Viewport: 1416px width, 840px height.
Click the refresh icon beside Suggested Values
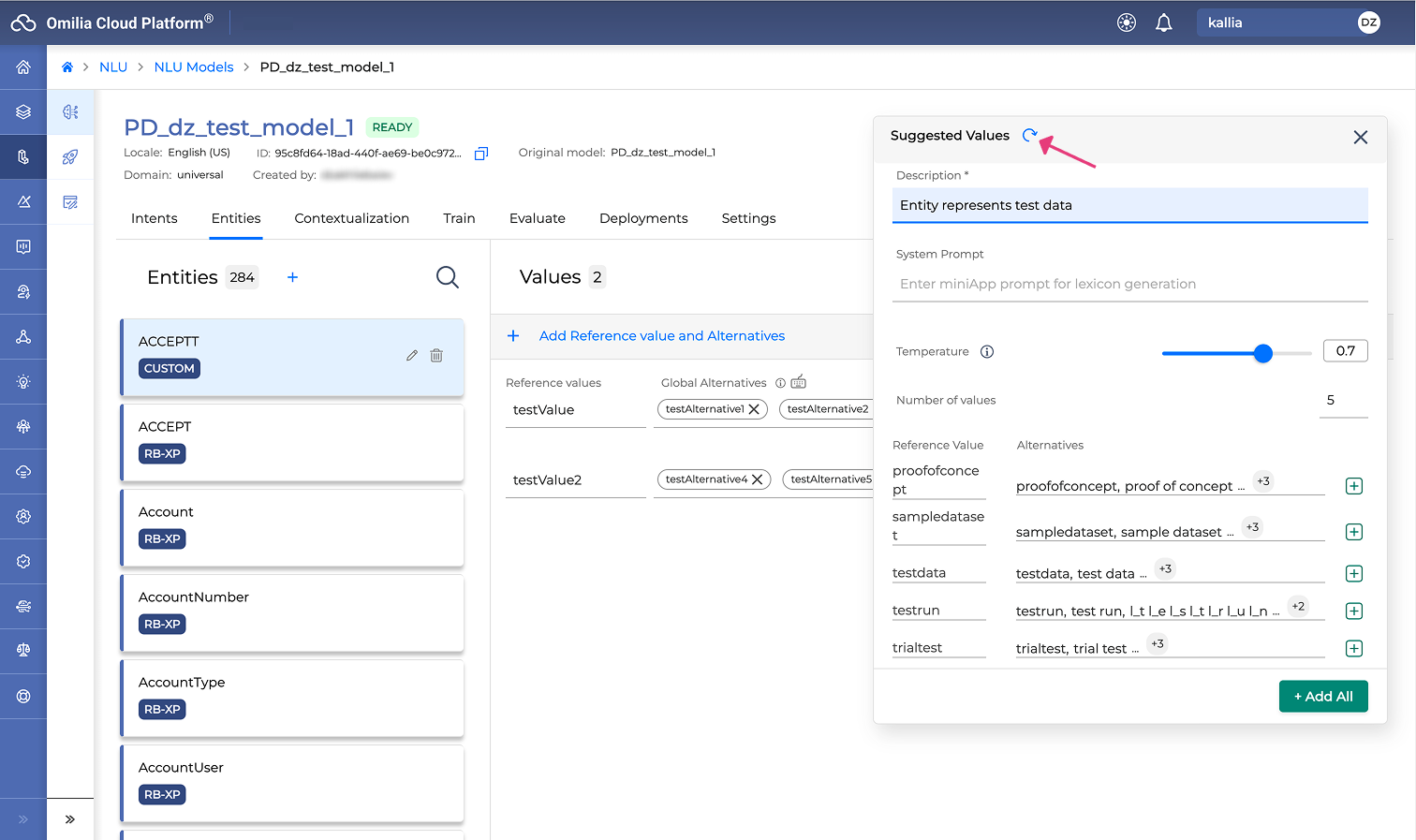pos(1029,136)
